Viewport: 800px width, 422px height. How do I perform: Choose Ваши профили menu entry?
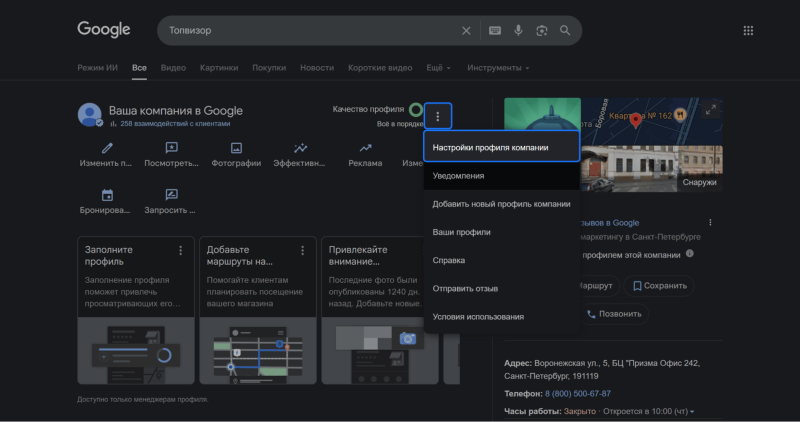point(502,232)
